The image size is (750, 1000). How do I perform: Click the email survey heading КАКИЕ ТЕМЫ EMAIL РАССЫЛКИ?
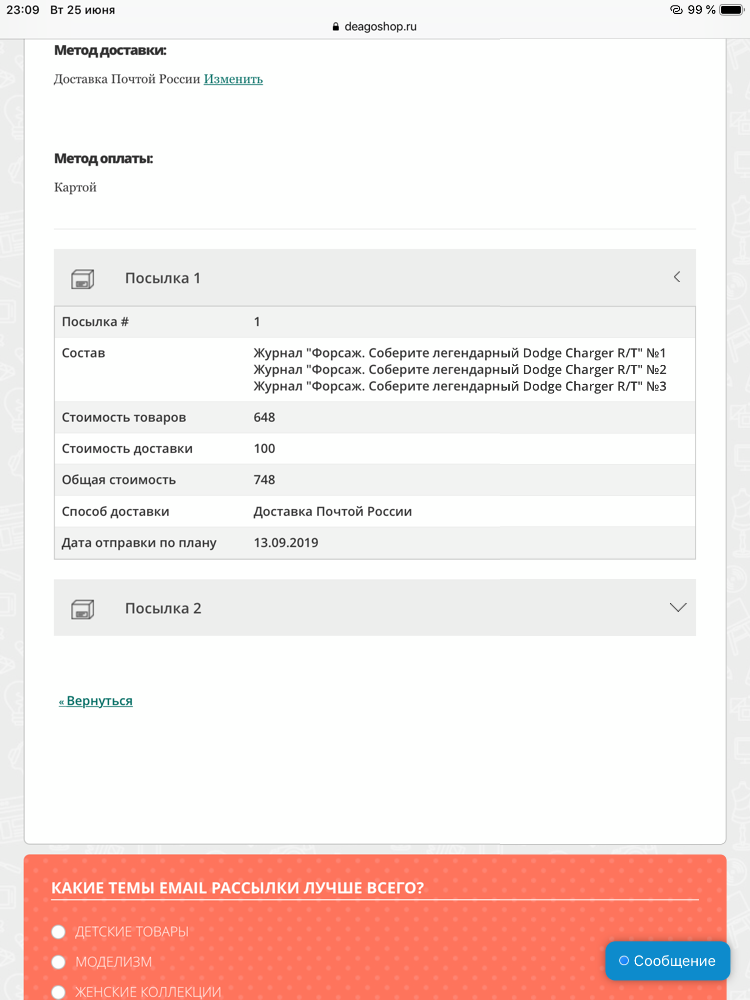point(237,888)
